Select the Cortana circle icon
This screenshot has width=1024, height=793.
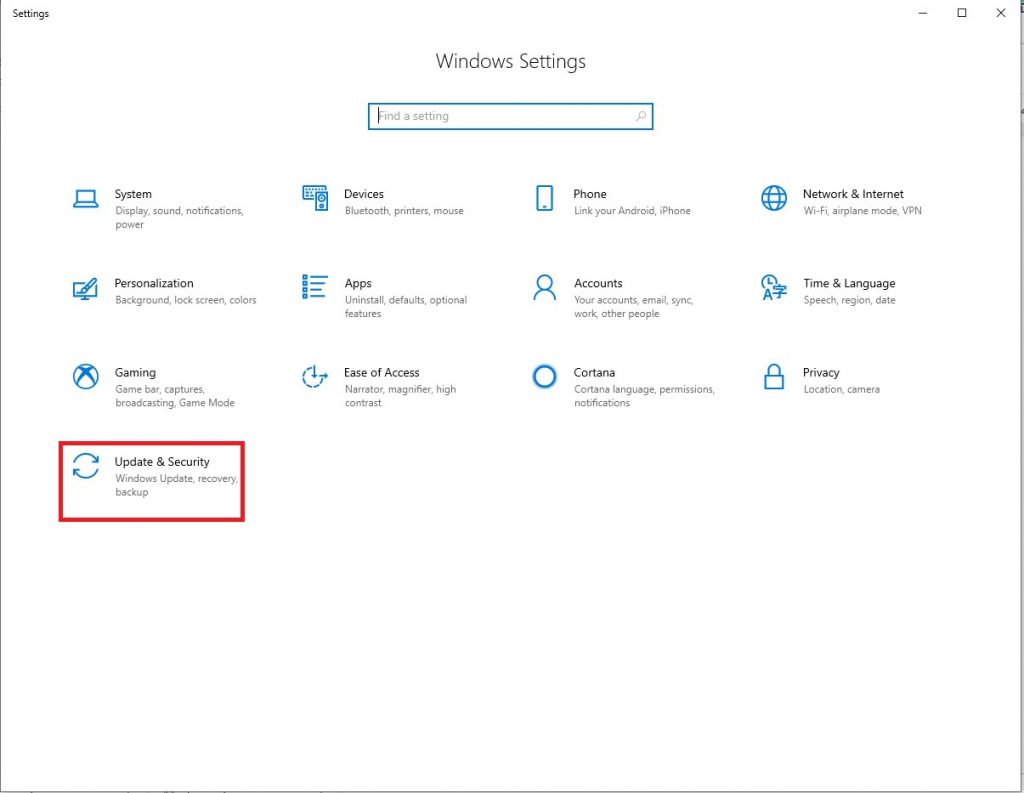click(x=544, y=376)
